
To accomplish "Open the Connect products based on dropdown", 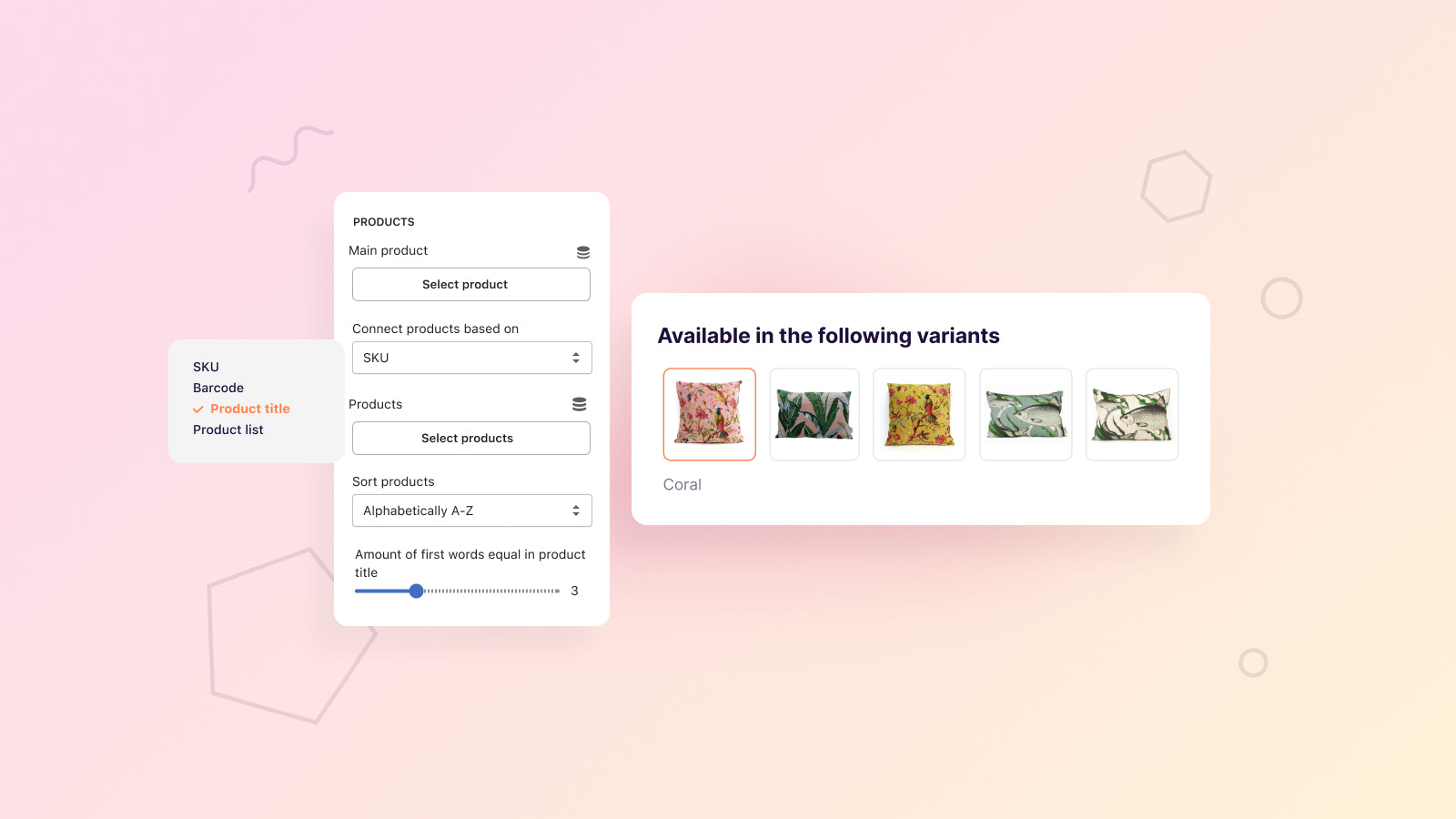I will pyautogui.click(x=471, y=358).
